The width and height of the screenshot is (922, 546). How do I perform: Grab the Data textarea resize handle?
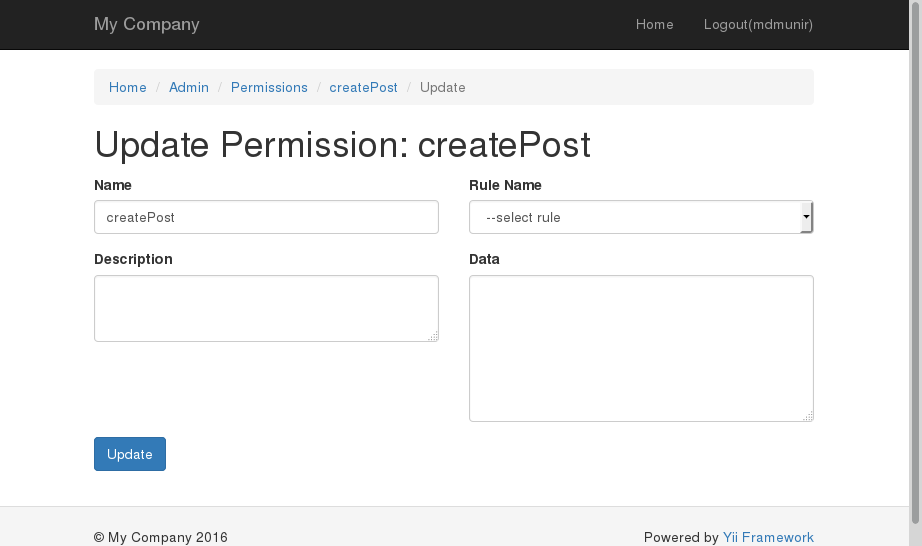(808, 416)
